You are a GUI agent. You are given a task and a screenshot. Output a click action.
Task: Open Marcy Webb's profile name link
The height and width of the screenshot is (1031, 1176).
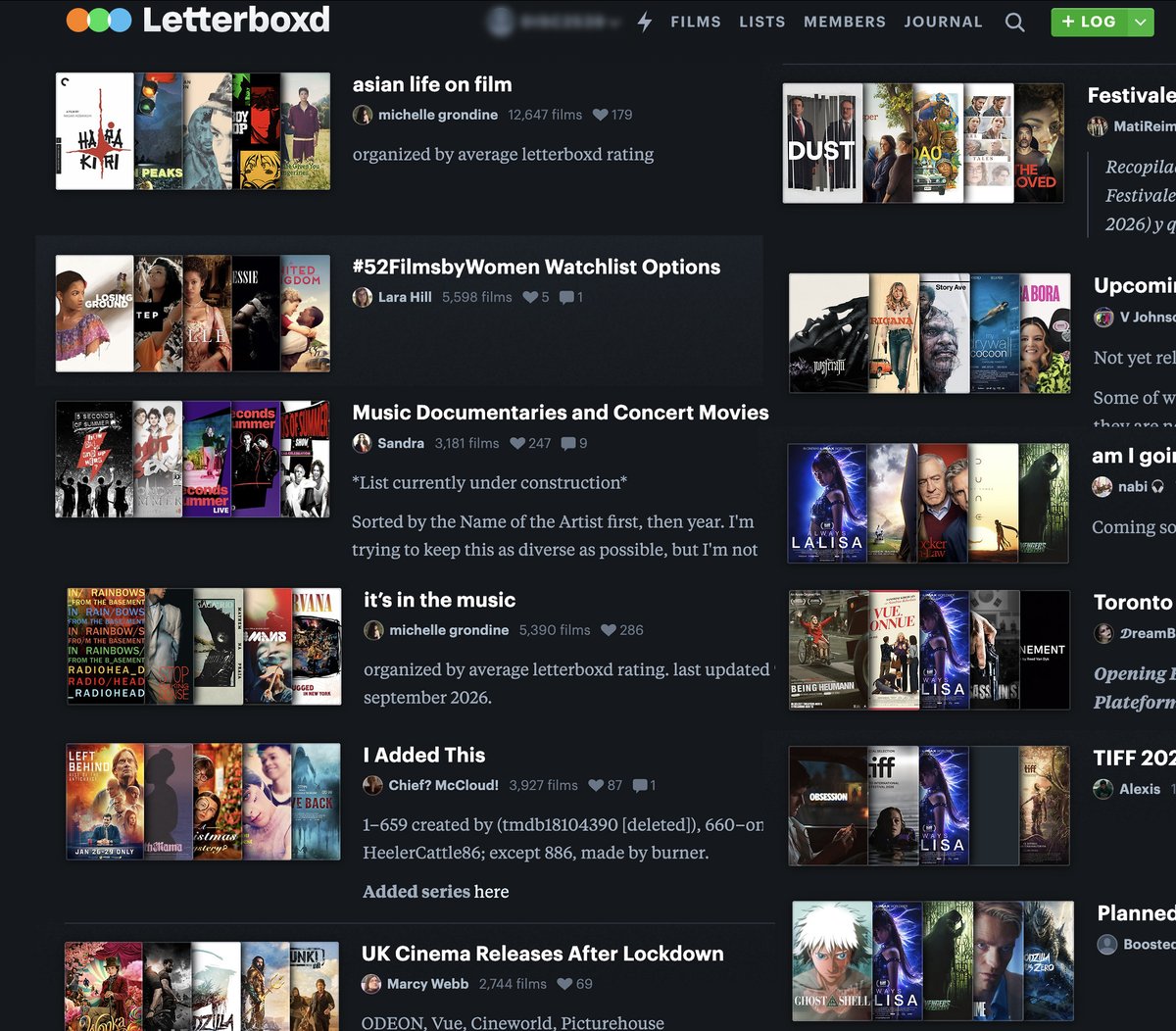tap(428, 984)
